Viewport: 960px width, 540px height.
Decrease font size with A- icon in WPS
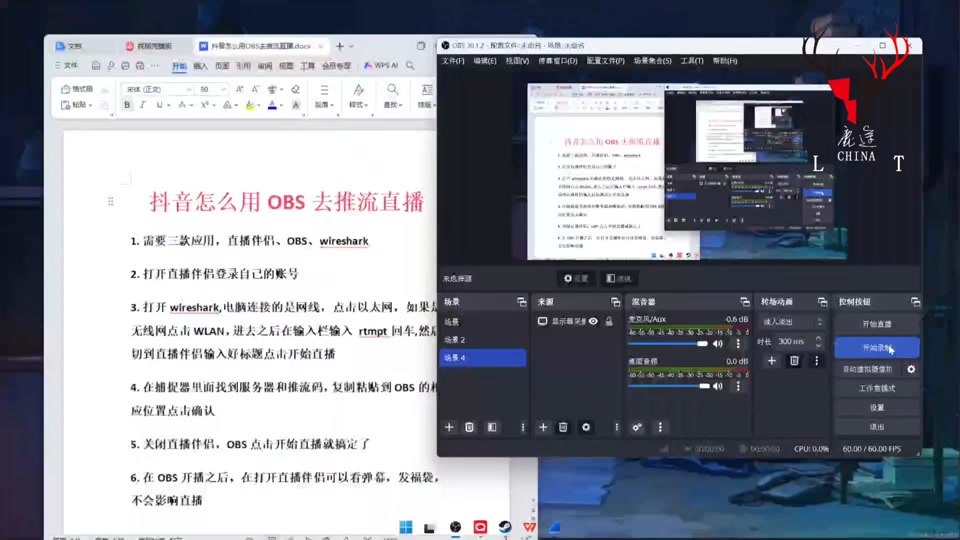point(255,89)
